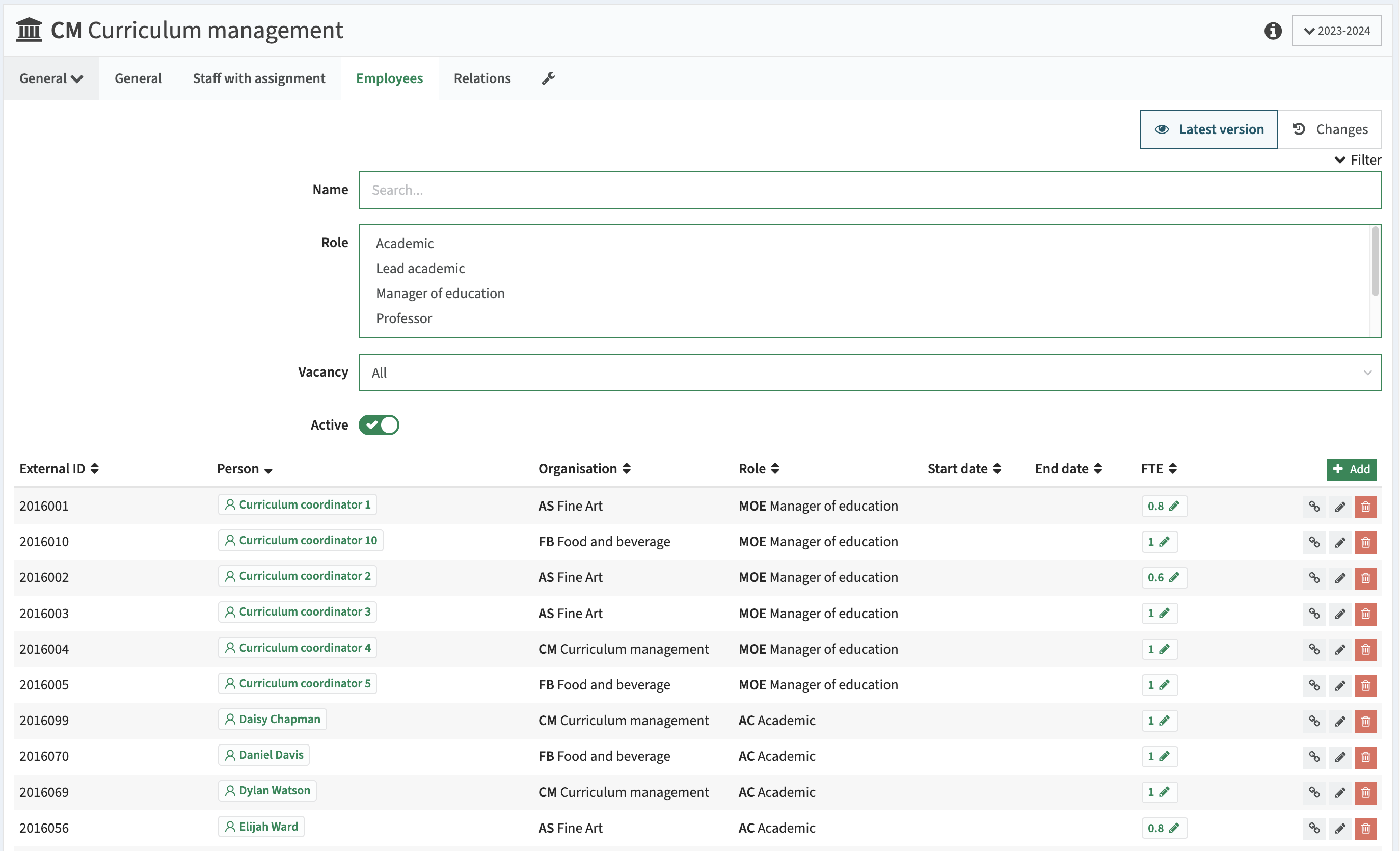Click the Add employee button
1400x851 pixels.
(1351, 469)
